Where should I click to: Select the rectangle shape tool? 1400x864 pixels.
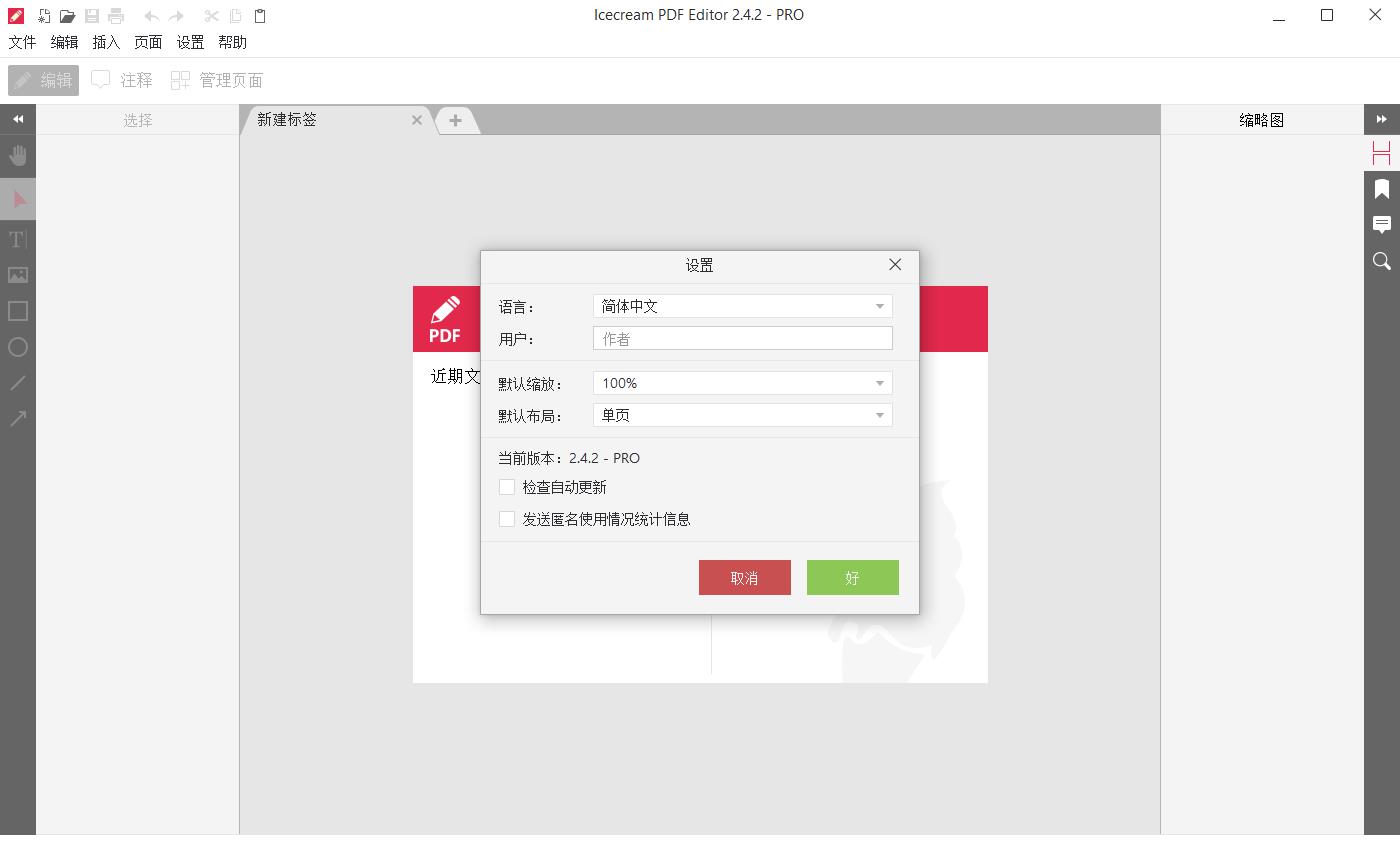[18, 311]
